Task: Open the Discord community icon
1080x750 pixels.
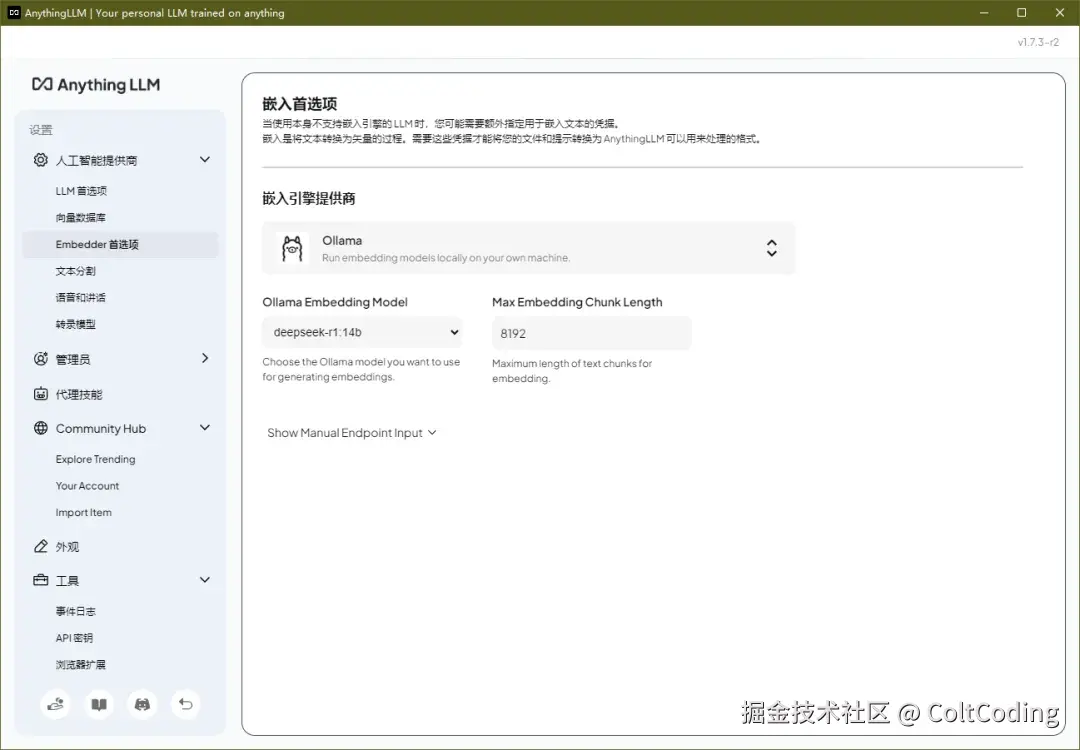Action: point(142,704)
